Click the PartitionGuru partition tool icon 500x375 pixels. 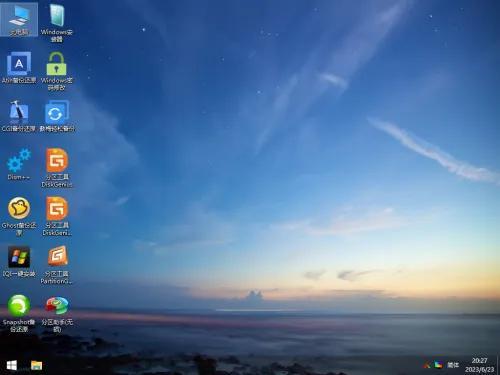coord(57,265)
